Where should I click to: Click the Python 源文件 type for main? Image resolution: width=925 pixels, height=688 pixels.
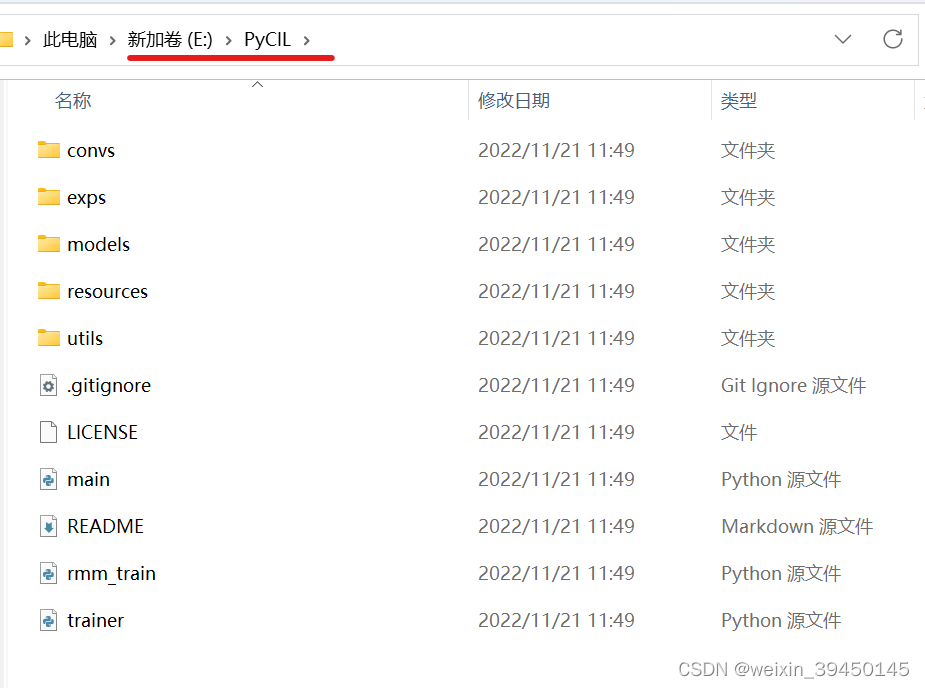tap(781, 479)
